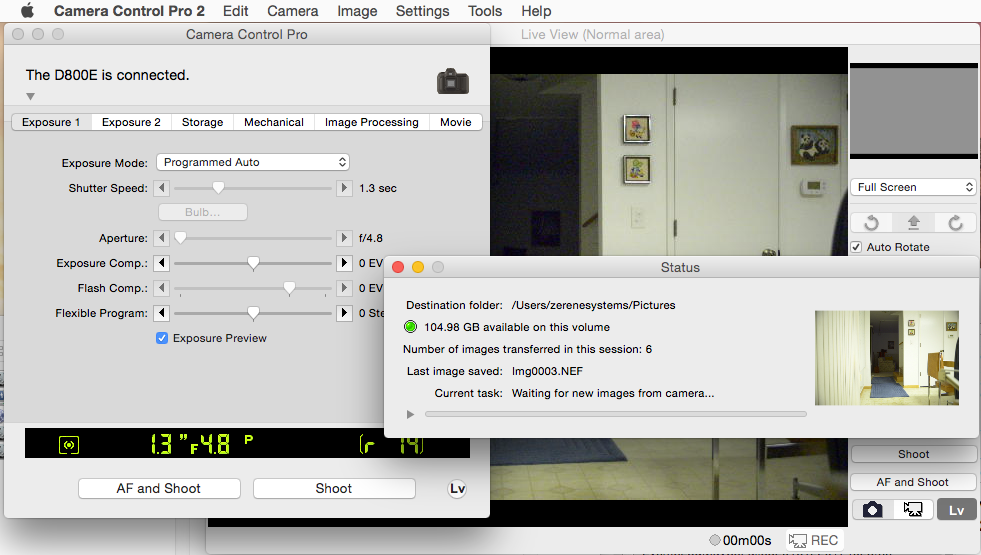The width and height of the screenshot is (981, 555).
Task: Click the REC record button
Action: (813, 541)
